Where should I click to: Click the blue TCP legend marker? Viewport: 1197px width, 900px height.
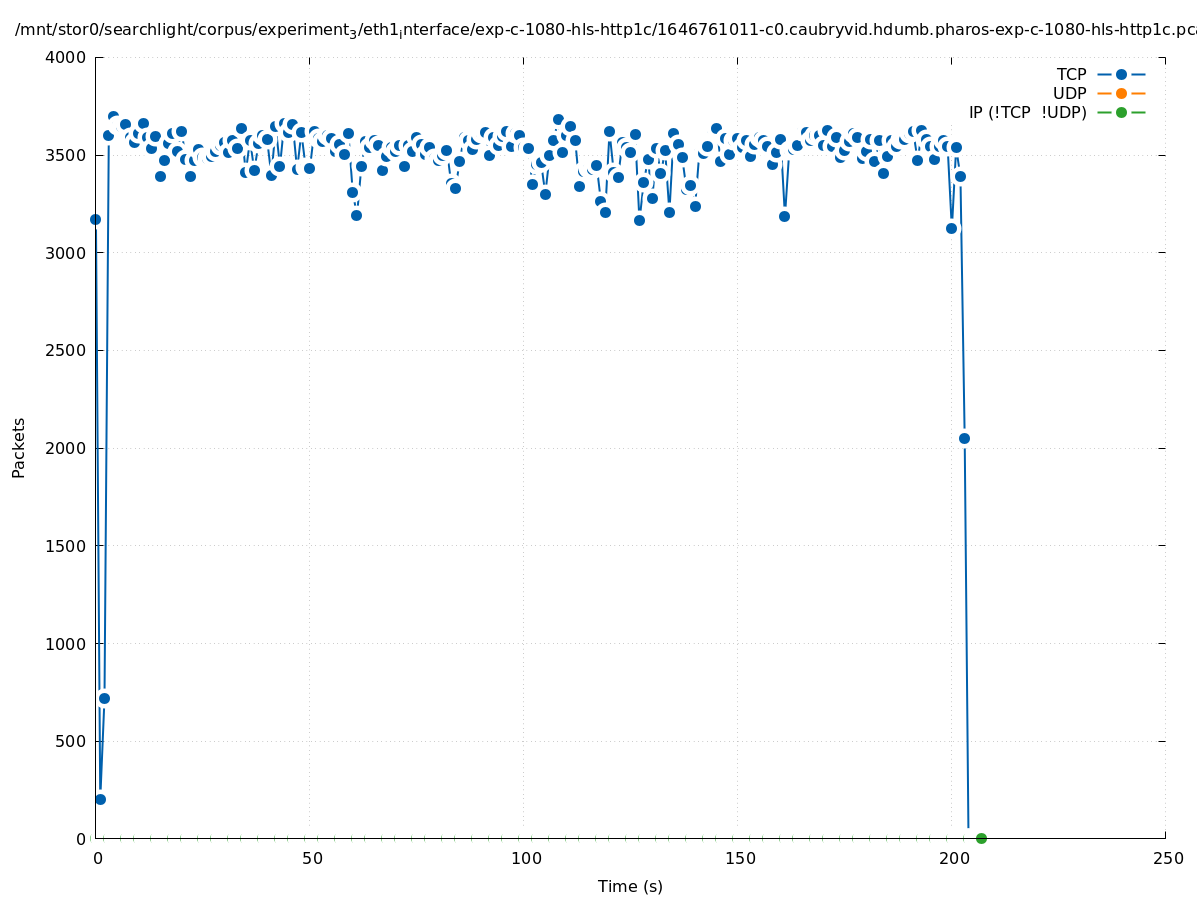coord(1121,74)
